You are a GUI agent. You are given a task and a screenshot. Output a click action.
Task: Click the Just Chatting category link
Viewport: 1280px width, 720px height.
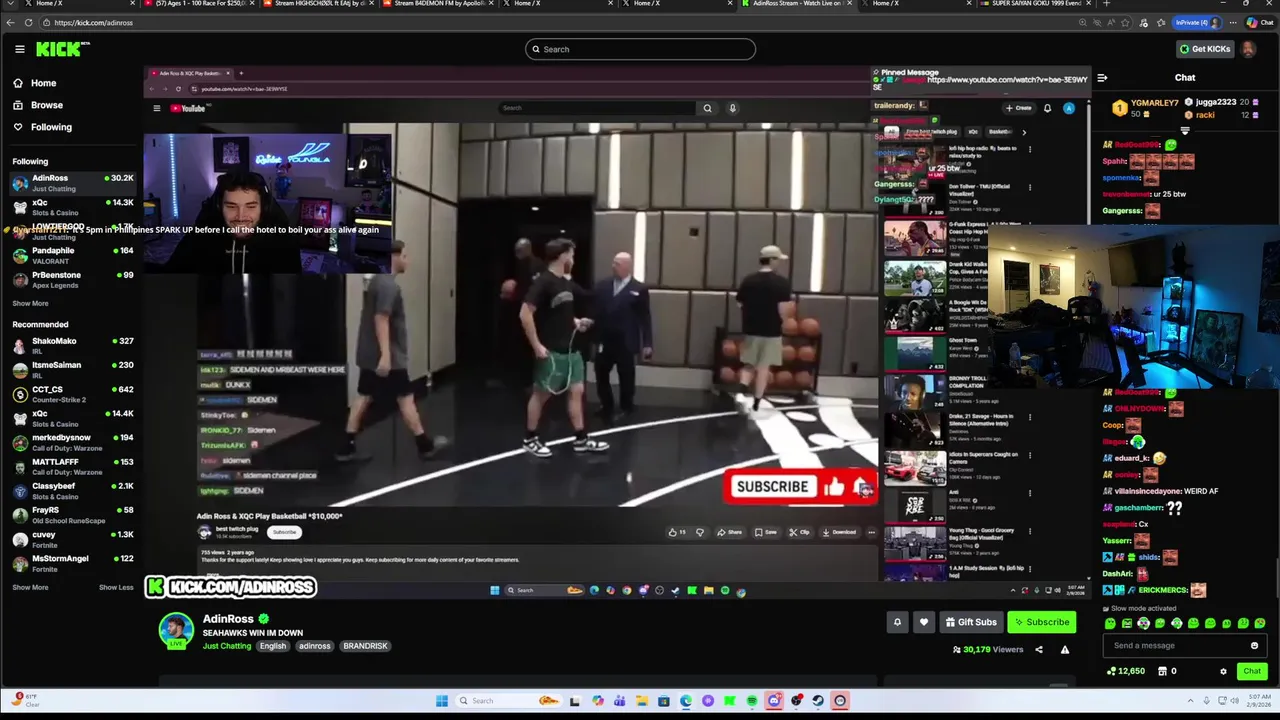227,646
